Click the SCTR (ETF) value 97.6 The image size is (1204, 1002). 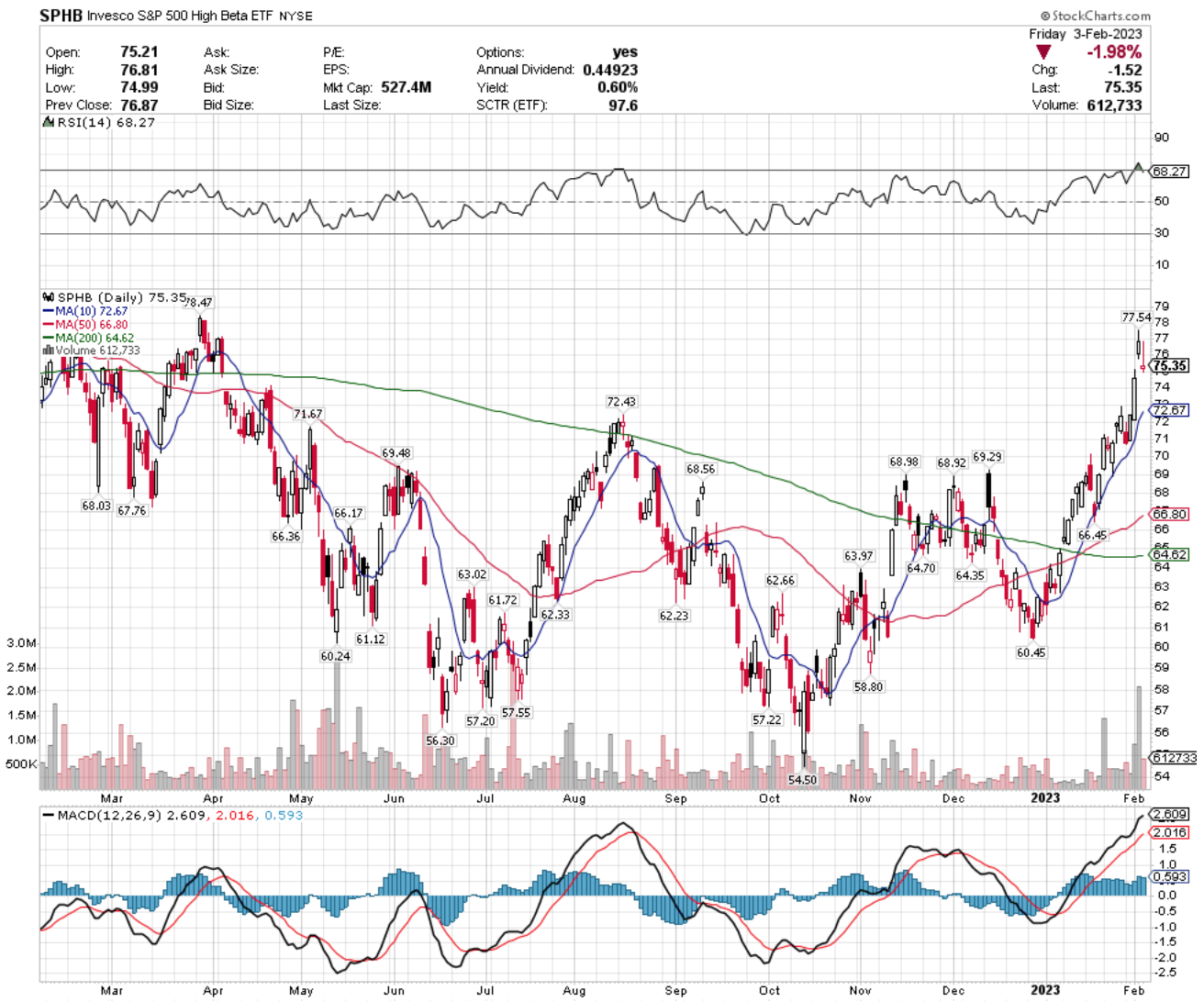[623, 105]
